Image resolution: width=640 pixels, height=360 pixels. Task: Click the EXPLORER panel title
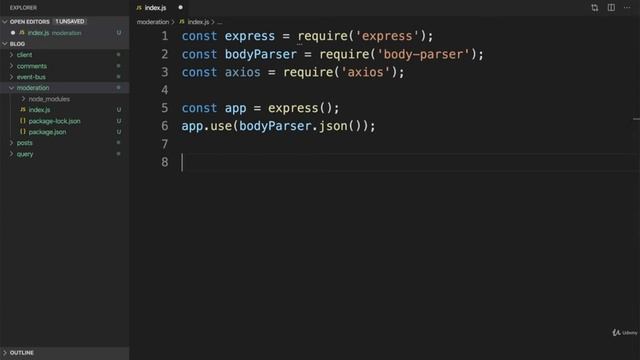[23, 8]
